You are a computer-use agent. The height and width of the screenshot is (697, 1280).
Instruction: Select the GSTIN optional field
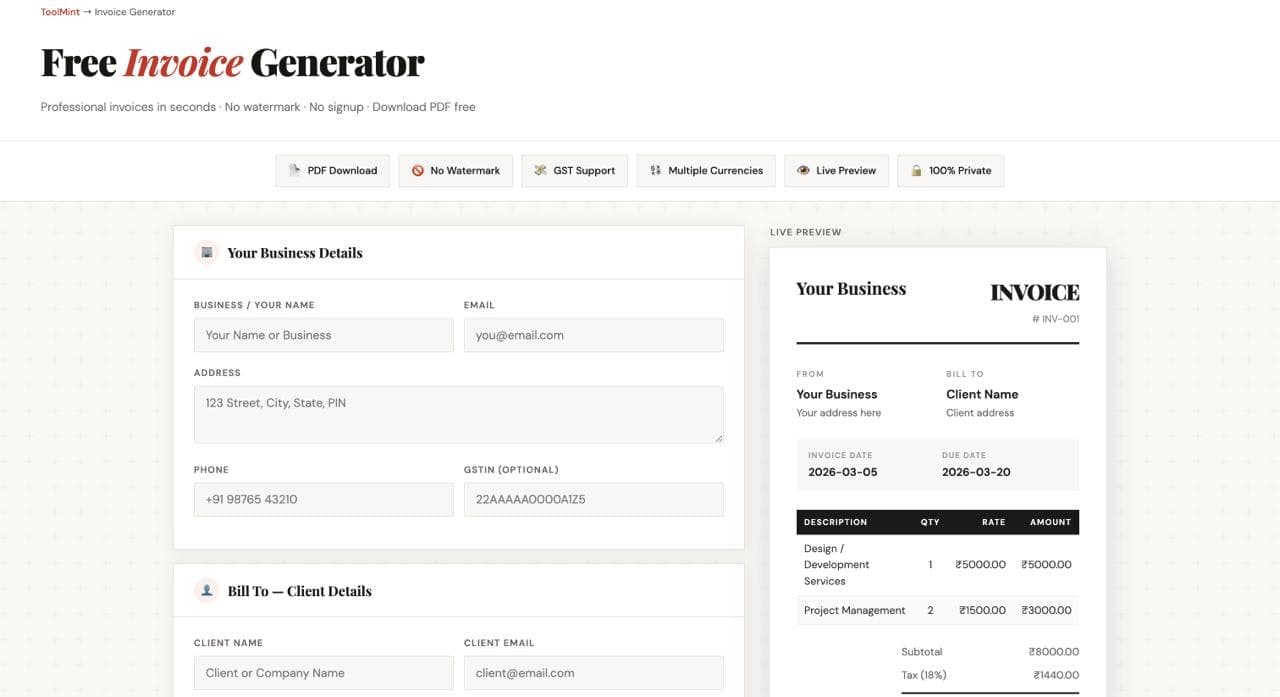(x=594, y=499)
